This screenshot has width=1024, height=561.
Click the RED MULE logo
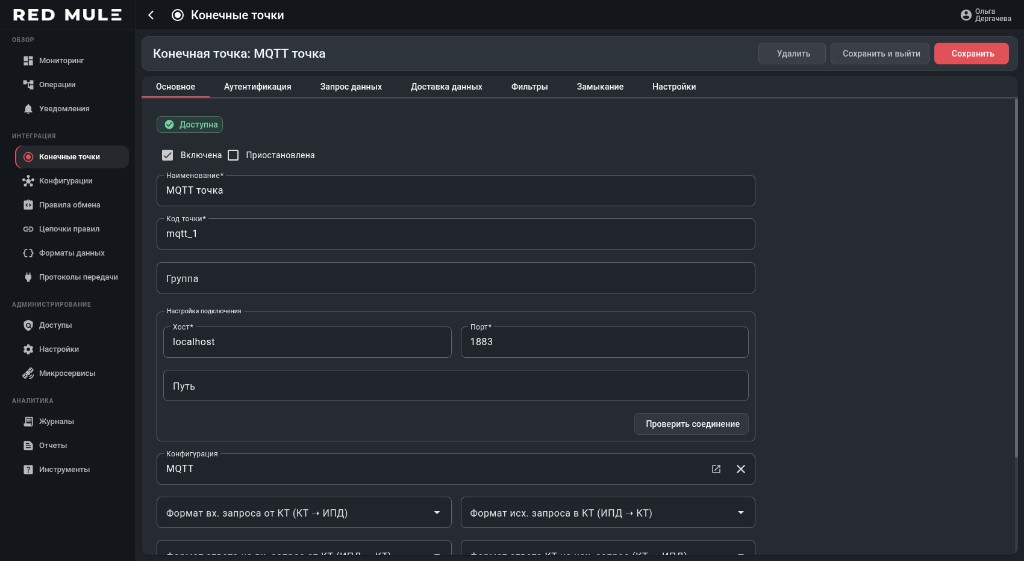(67, 15)
